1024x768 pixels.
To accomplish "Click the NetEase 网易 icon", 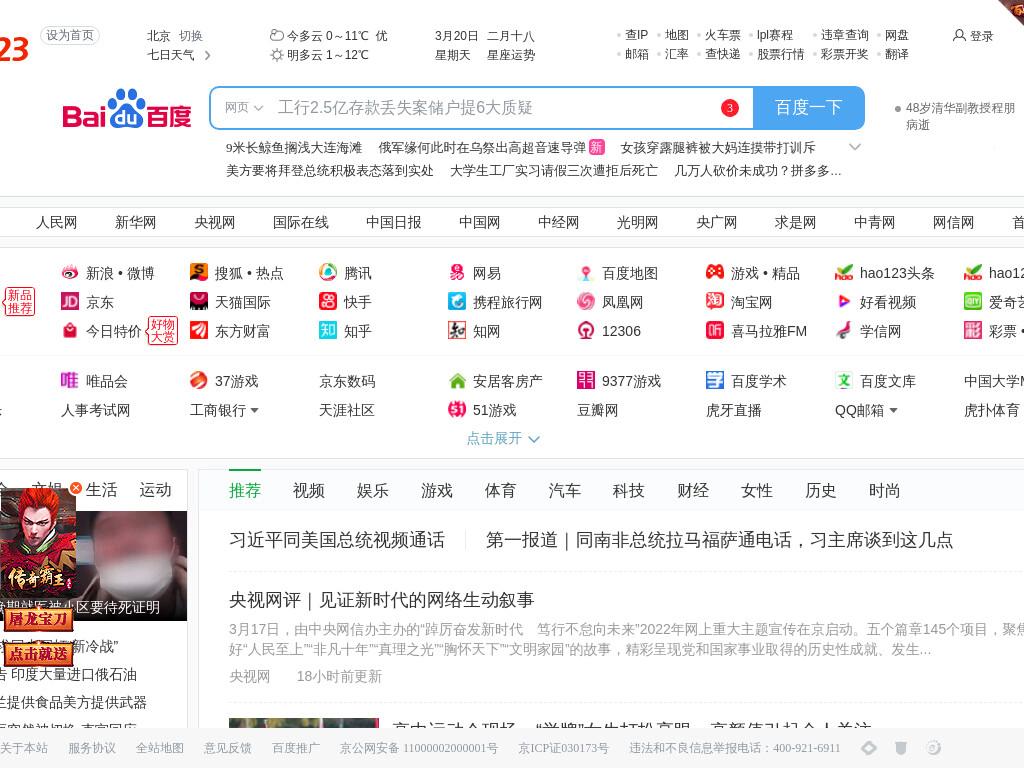I will (457, 272).
